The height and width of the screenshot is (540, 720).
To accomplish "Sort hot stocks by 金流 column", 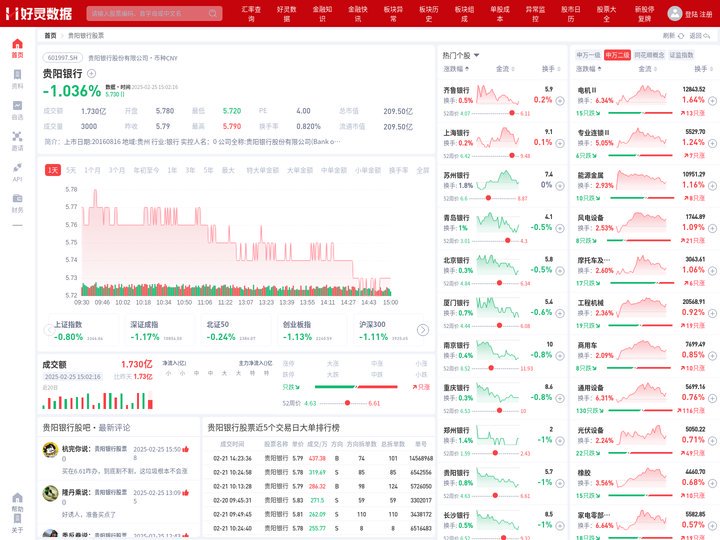I will [505, 69].
